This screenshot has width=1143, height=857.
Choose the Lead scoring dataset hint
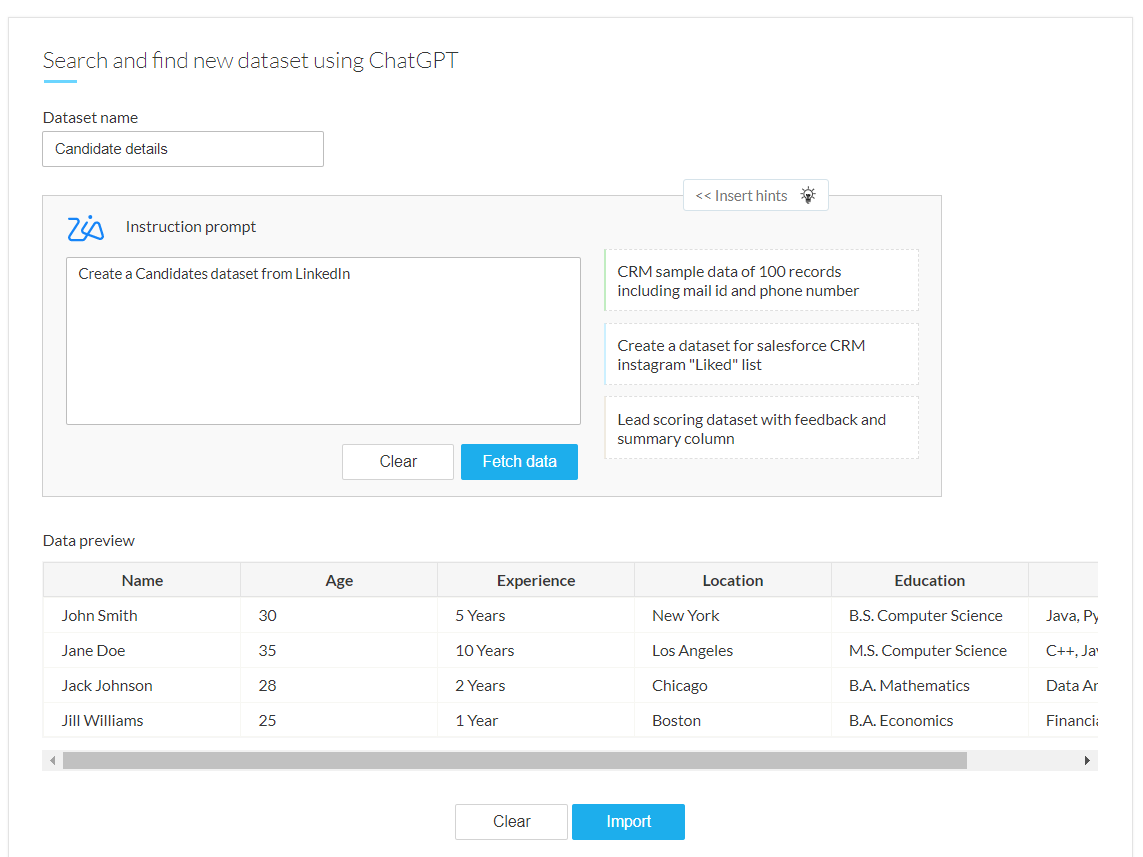coord(761,429)
